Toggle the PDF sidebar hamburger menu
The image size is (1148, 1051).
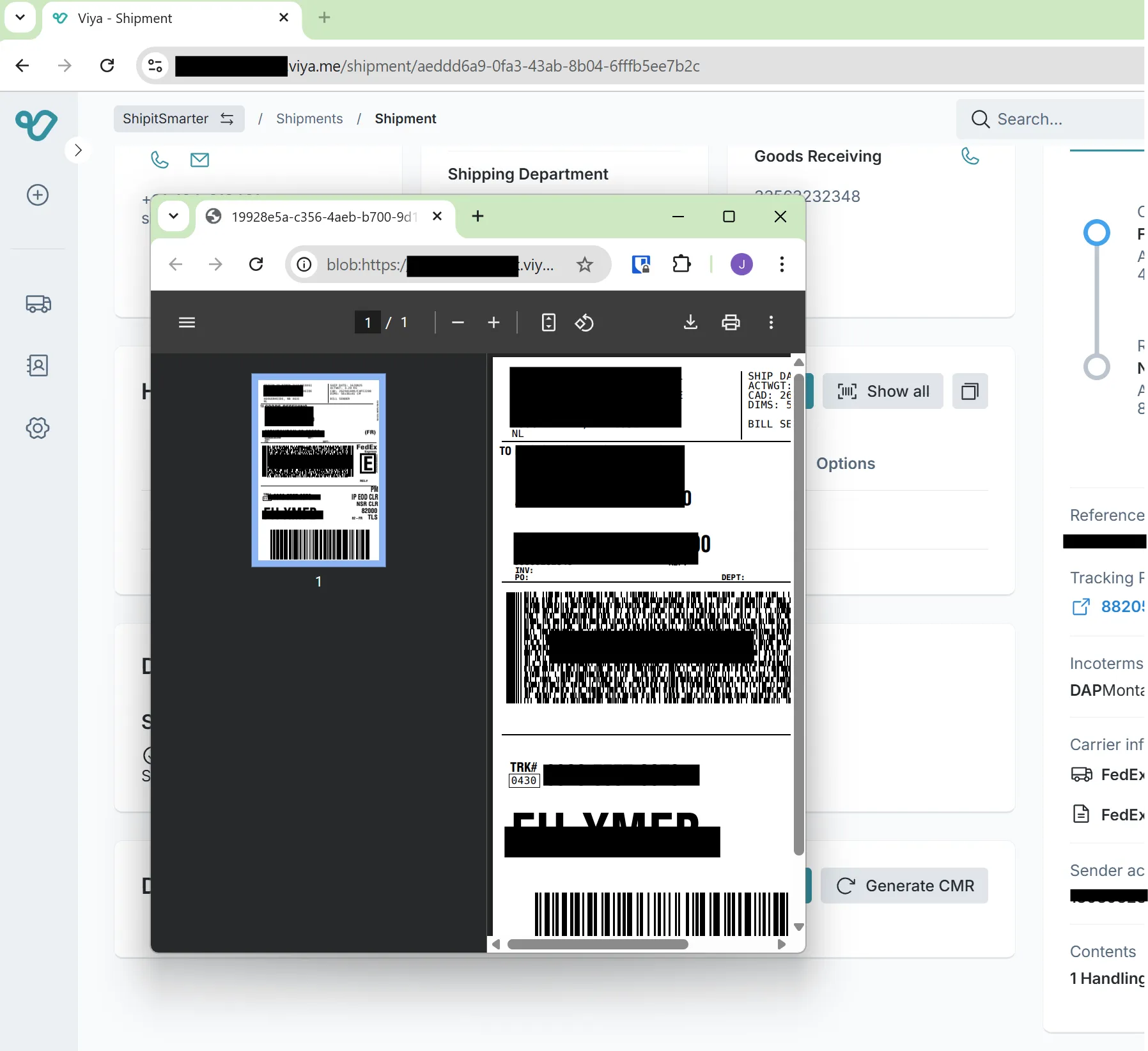click(187, 323)
